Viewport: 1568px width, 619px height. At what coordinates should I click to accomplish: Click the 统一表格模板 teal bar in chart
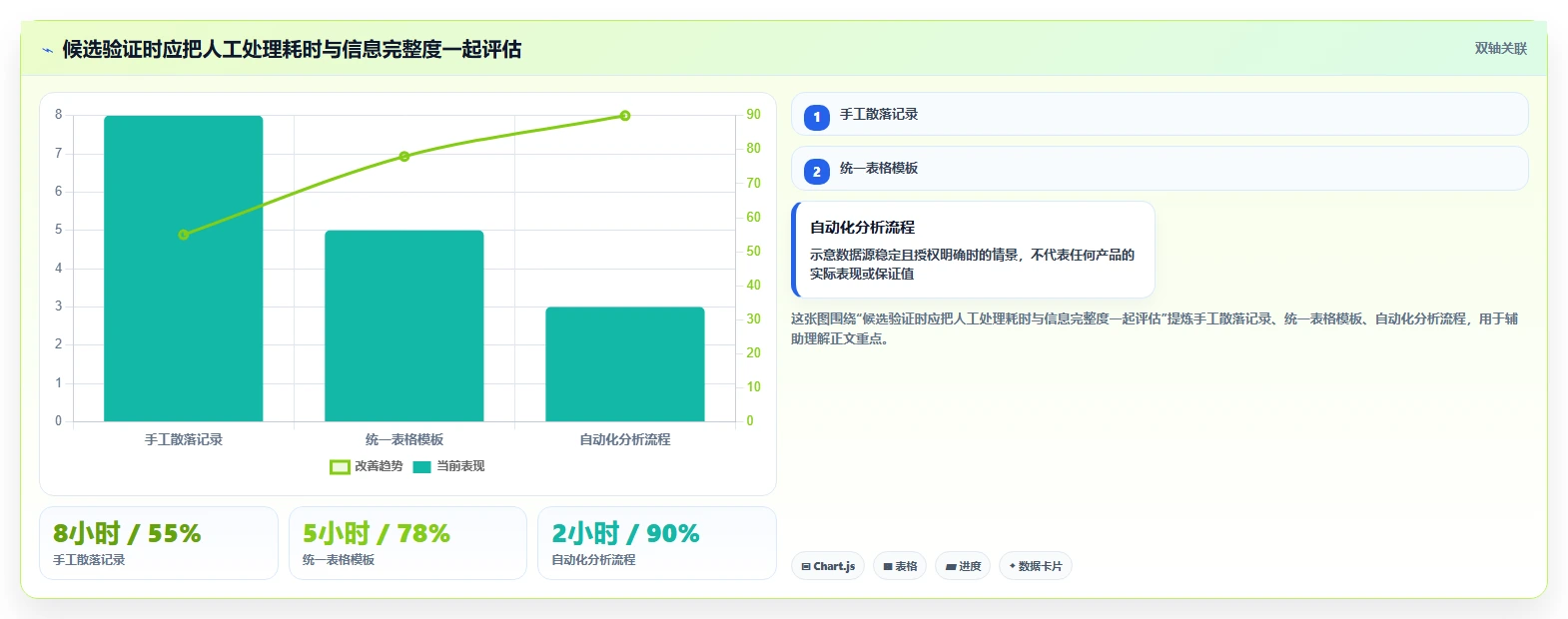(x=404, y=325)
